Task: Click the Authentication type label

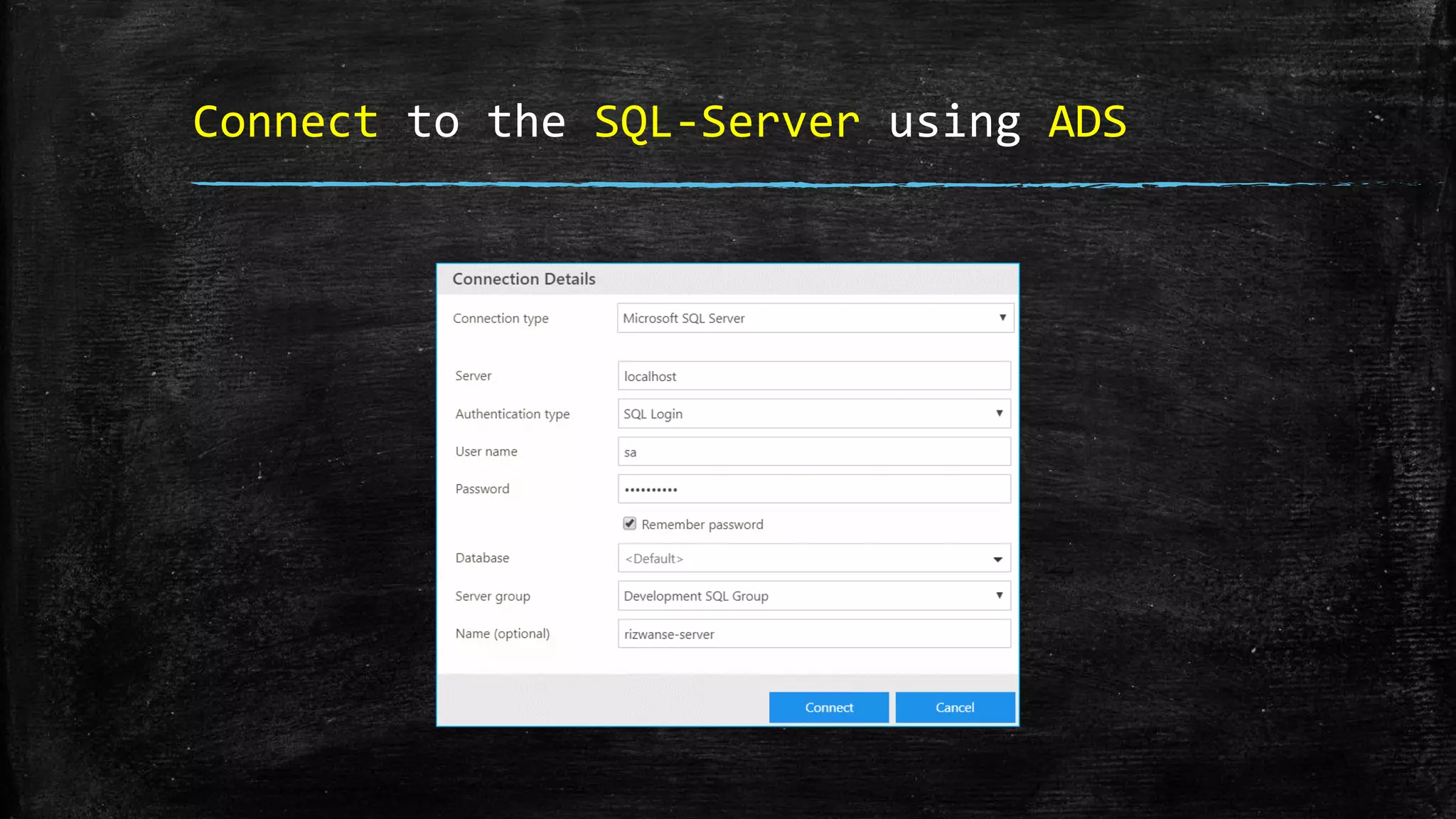Action: [x=513, y=414]
